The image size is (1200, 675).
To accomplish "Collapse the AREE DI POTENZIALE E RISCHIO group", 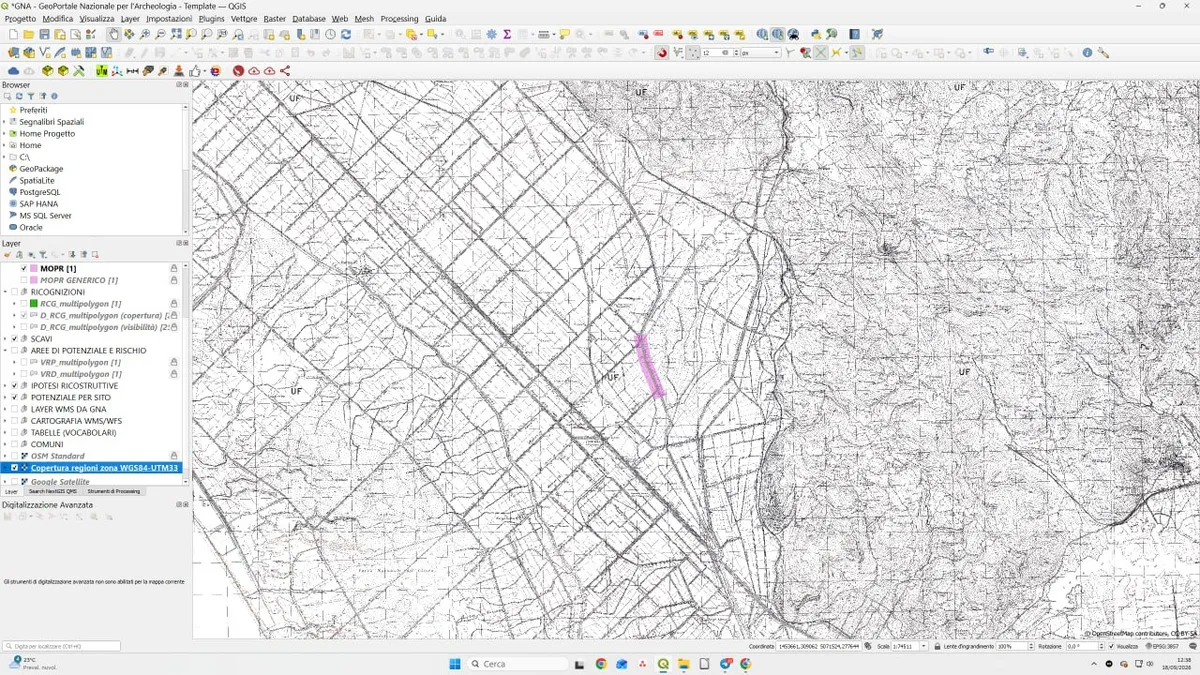I will [x=5, y=351].
